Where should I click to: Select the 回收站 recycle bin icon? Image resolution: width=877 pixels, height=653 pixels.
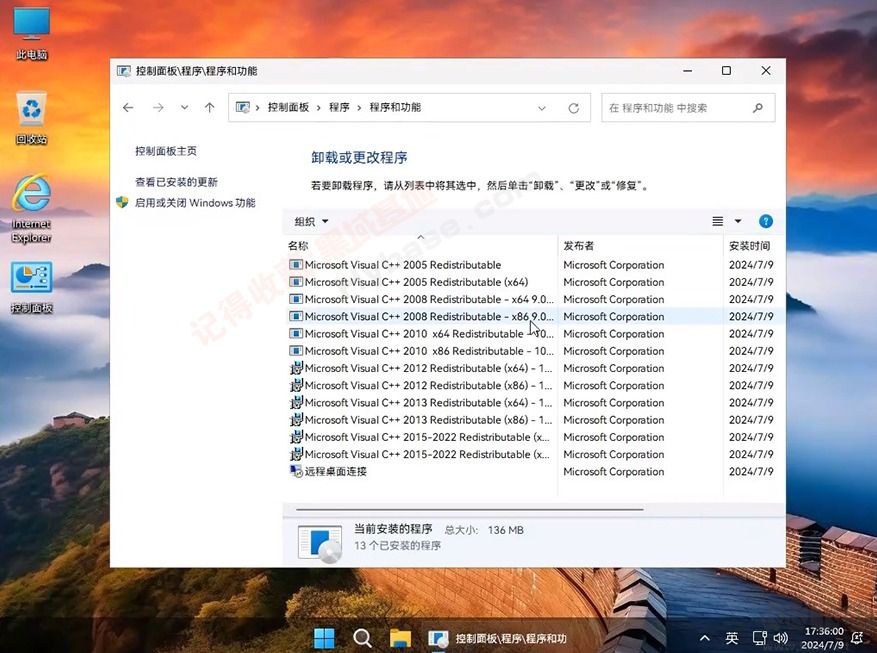pyautogui.click(x=31, y=118)
